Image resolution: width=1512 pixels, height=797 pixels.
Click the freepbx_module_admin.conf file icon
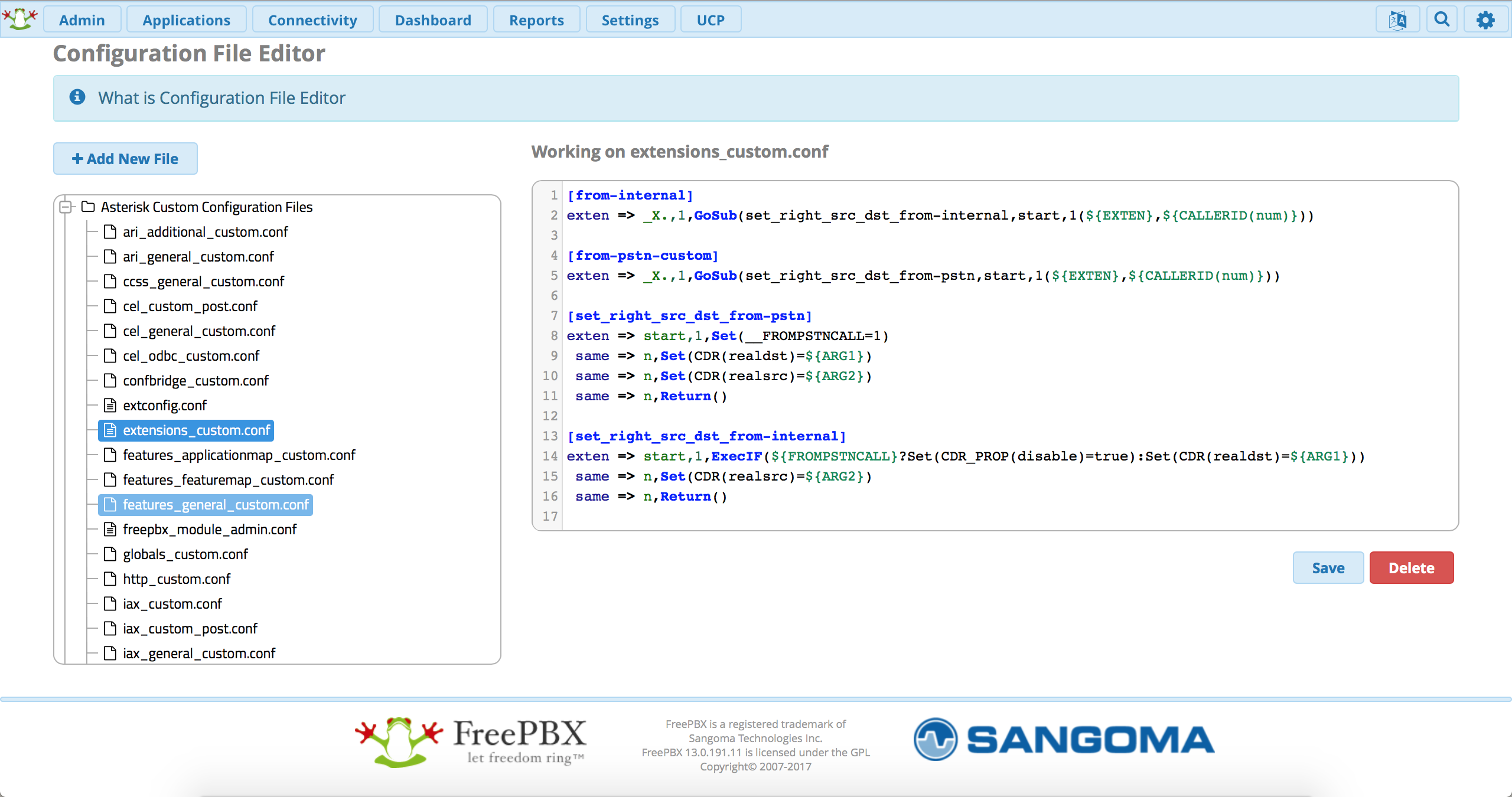[x=110, y=530]
